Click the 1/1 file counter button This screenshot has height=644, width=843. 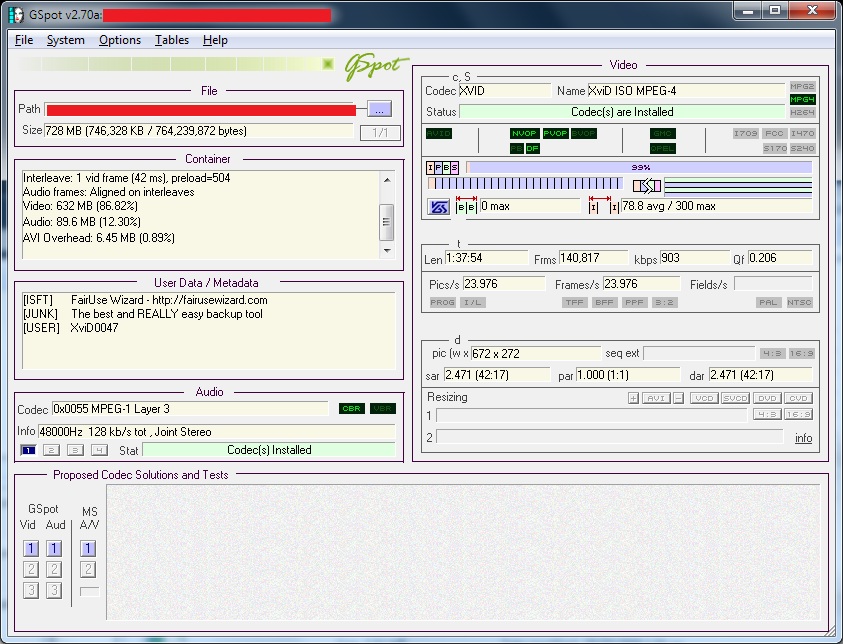(x=380, y=132)
